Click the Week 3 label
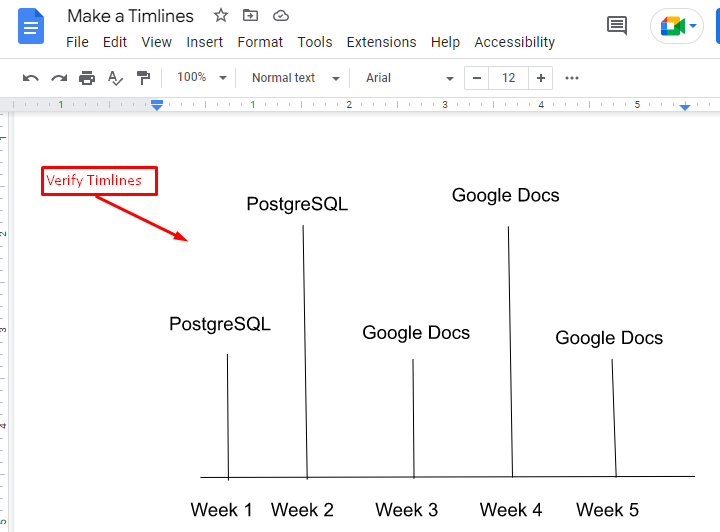This screenshot has height=532, width=720. (406, 510)
